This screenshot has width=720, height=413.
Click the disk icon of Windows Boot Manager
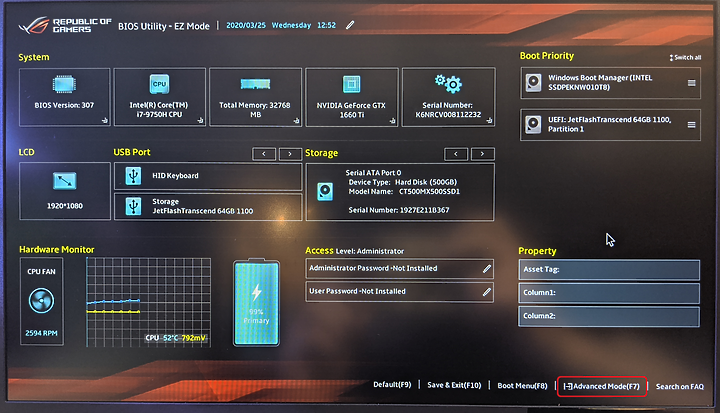tap(533, 83)
